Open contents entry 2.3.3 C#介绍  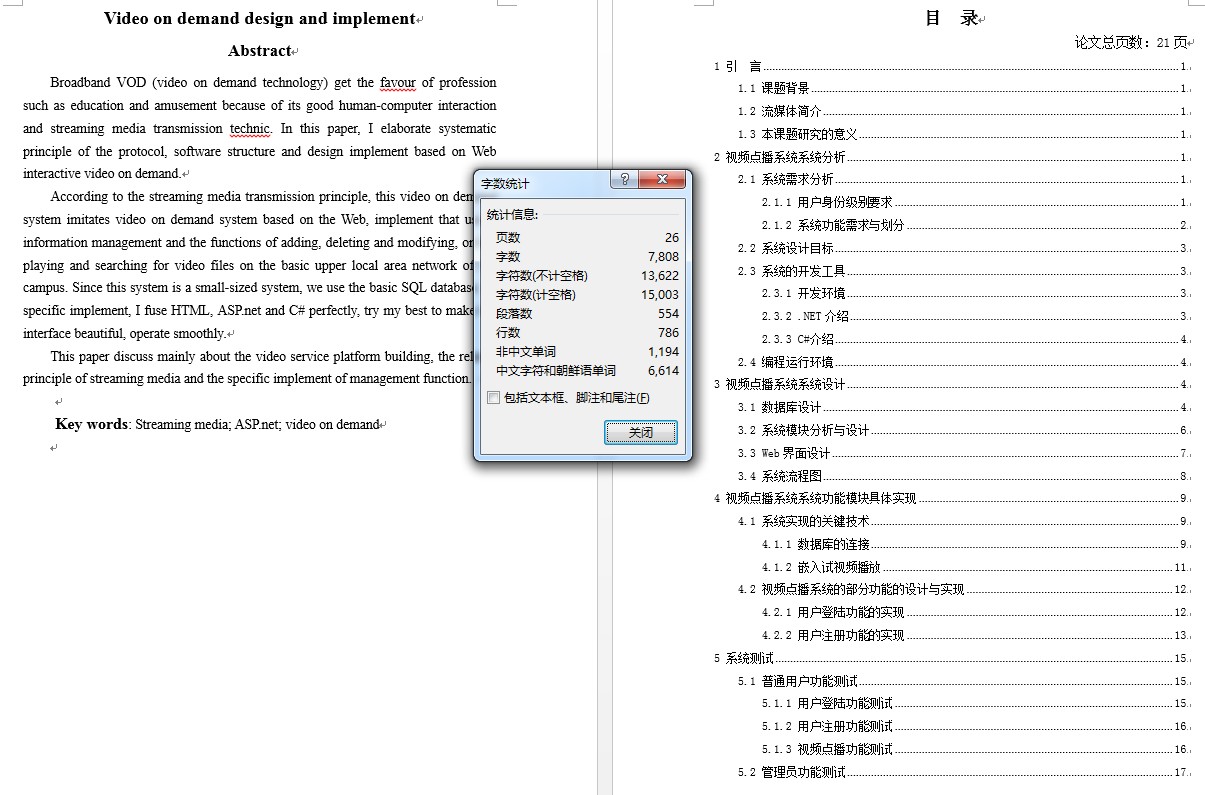975,339
